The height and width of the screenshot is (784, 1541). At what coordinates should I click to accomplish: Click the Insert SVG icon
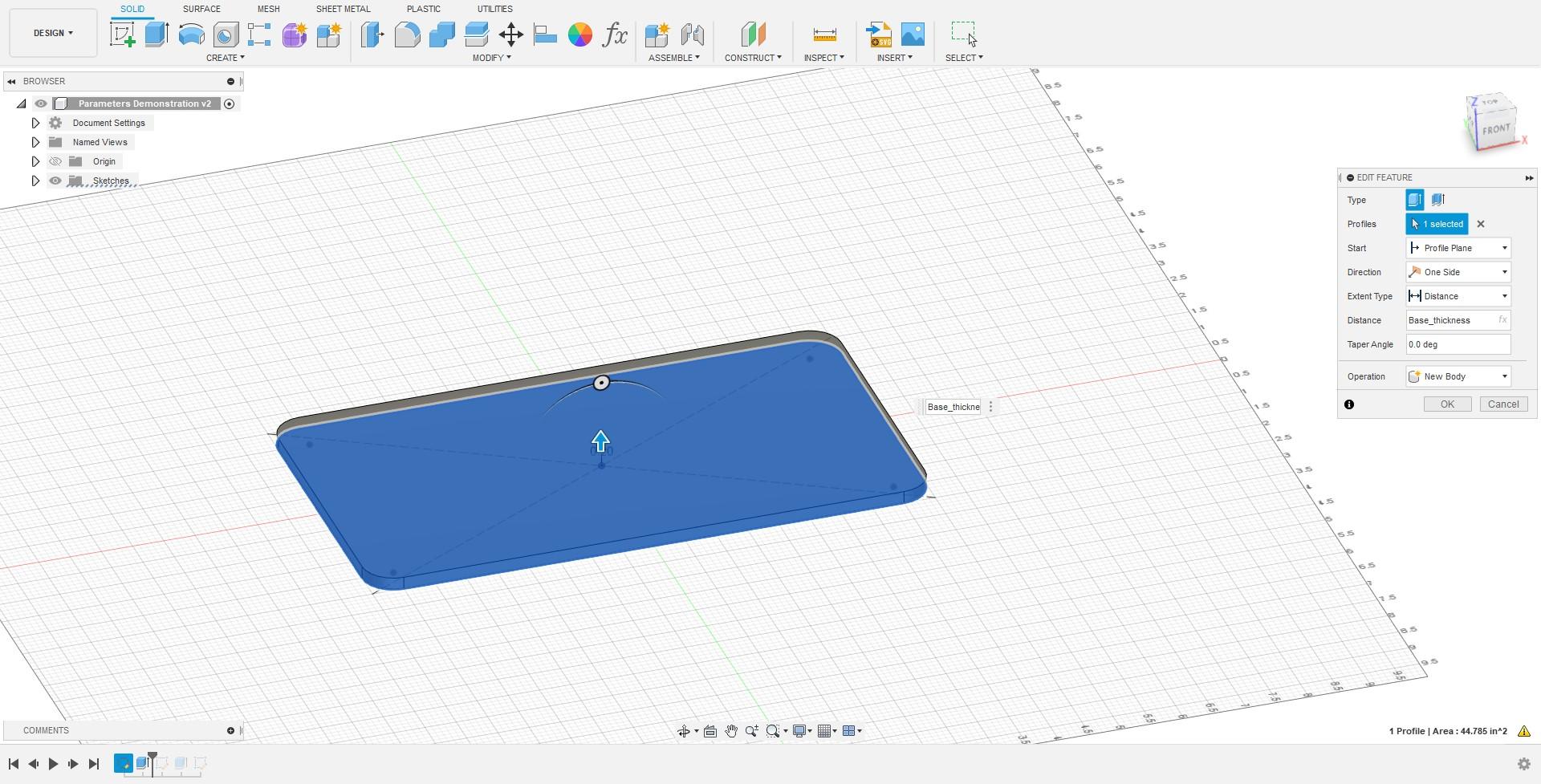click(879, 35)
